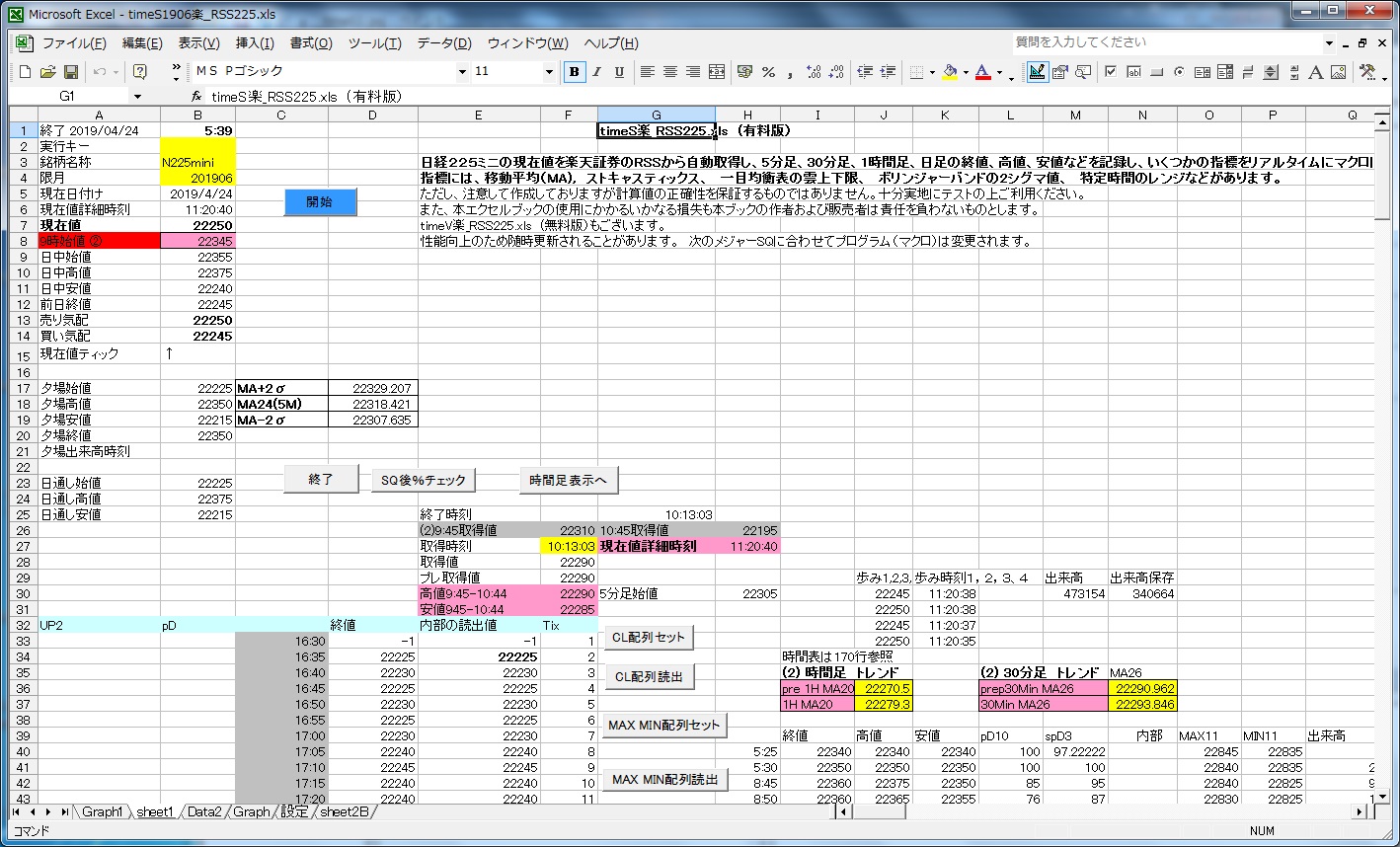Expand Standard toolbar options chevron
1400x847 pixels.
pyautogui.click(x=176, y=71)
